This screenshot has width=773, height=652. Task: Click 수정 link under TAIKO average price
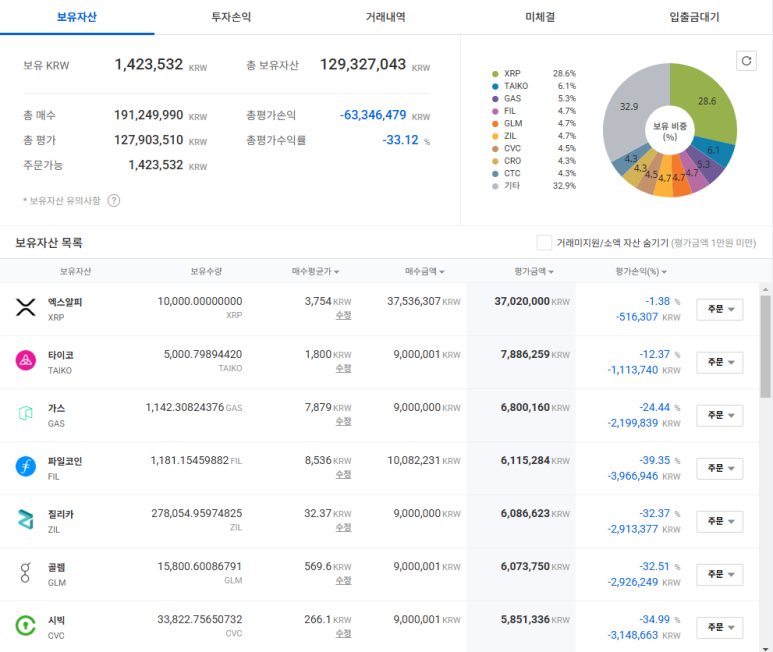343,369
